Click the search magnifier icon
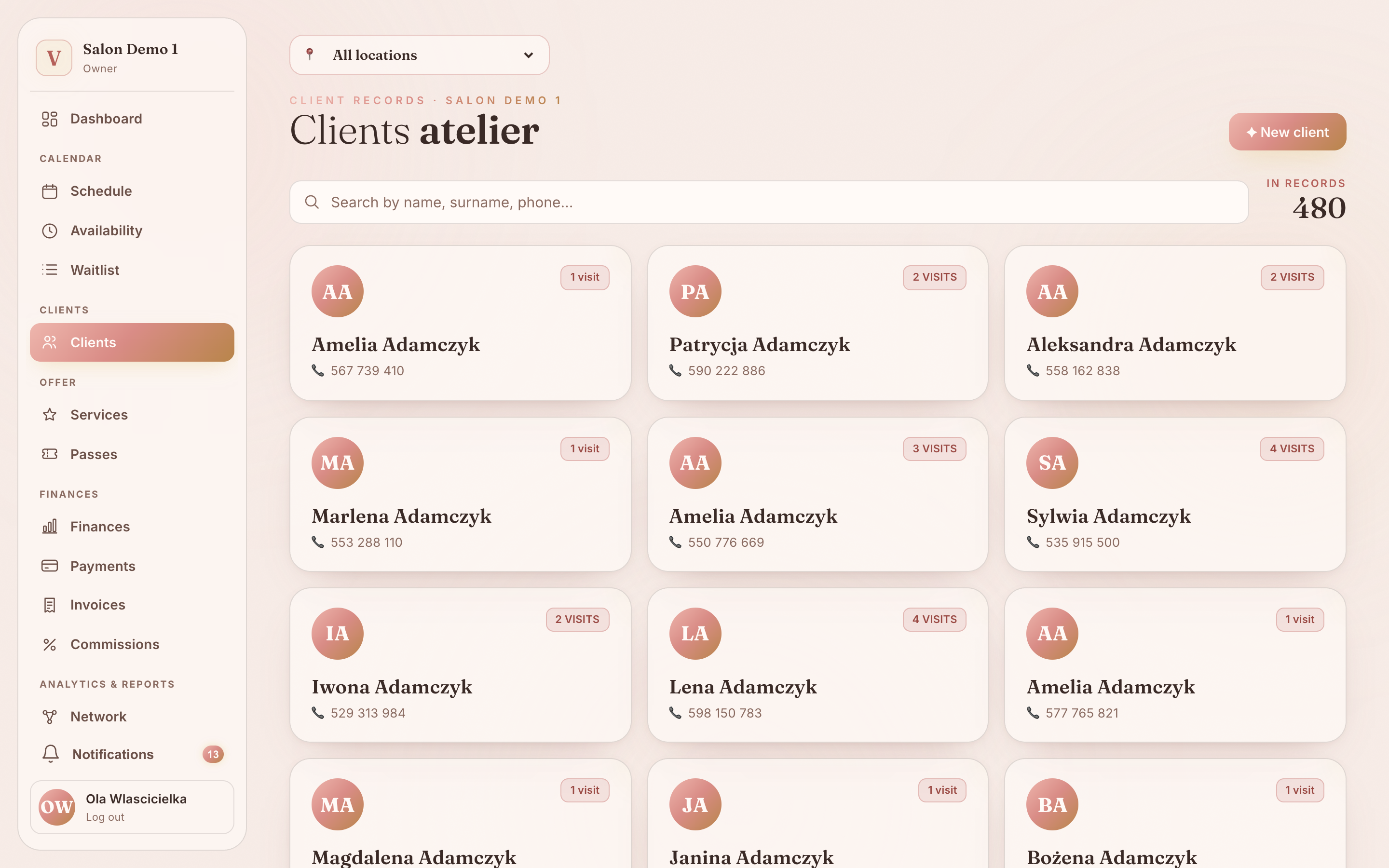 pos(312,202)
